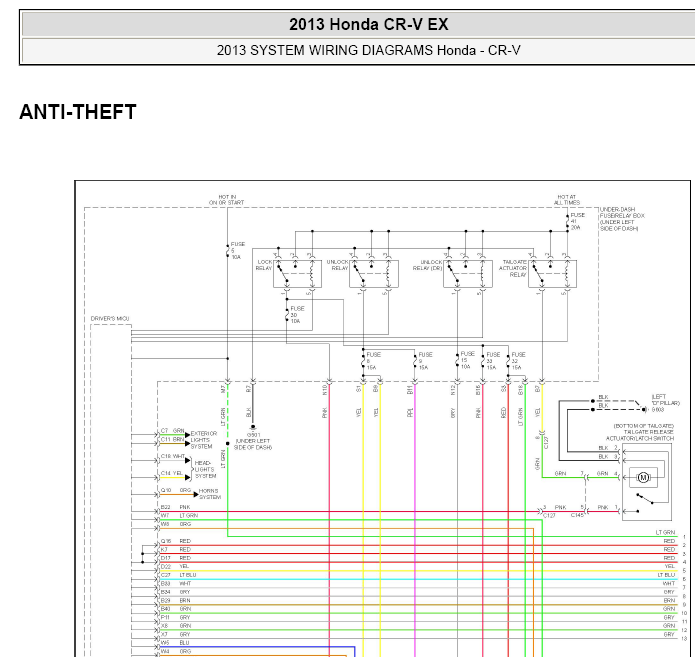Click the "FUSE 41 20A" label

pos(578,221)
